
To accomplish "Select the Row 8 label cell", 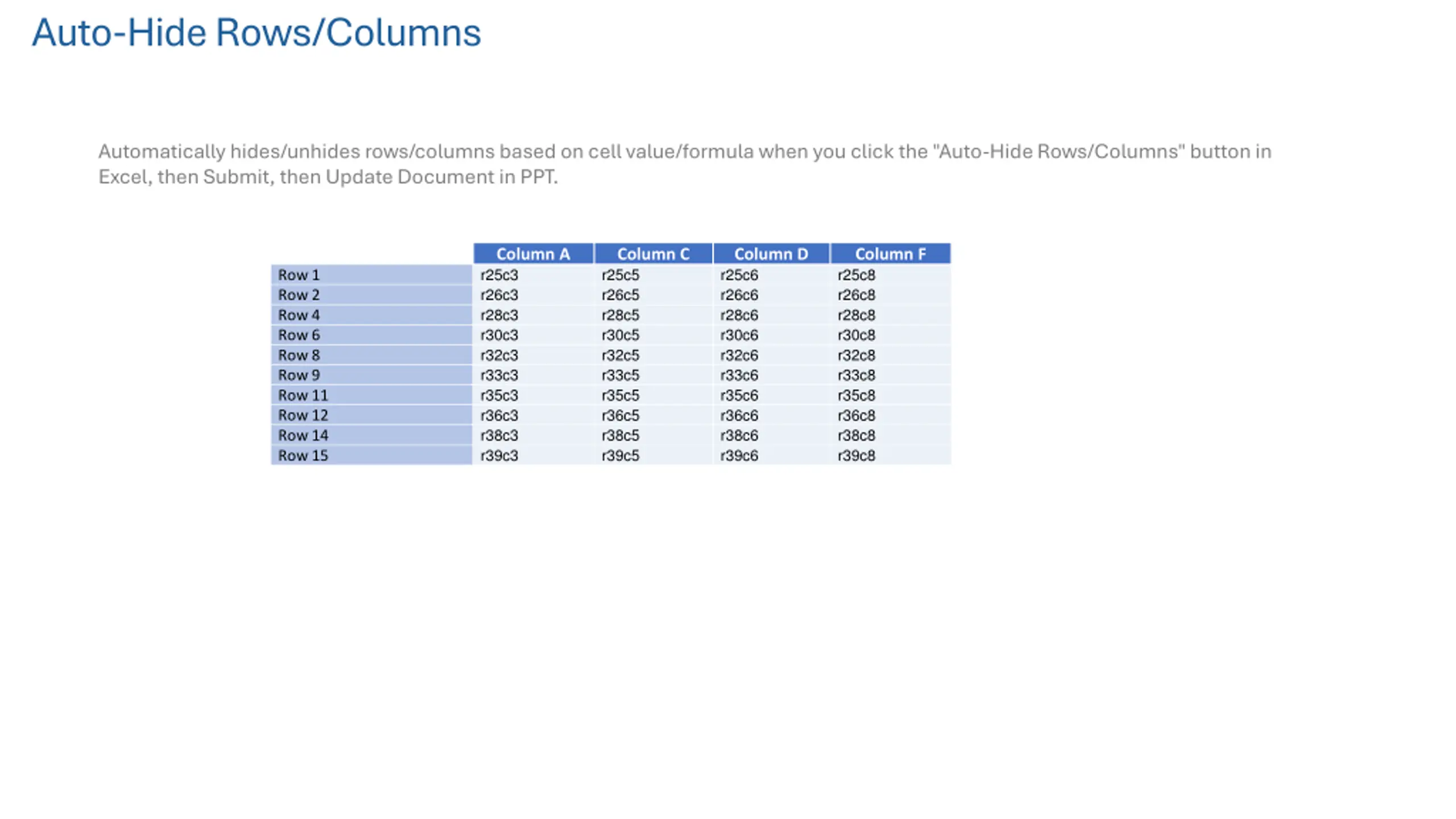I will (x=371, y=355).
